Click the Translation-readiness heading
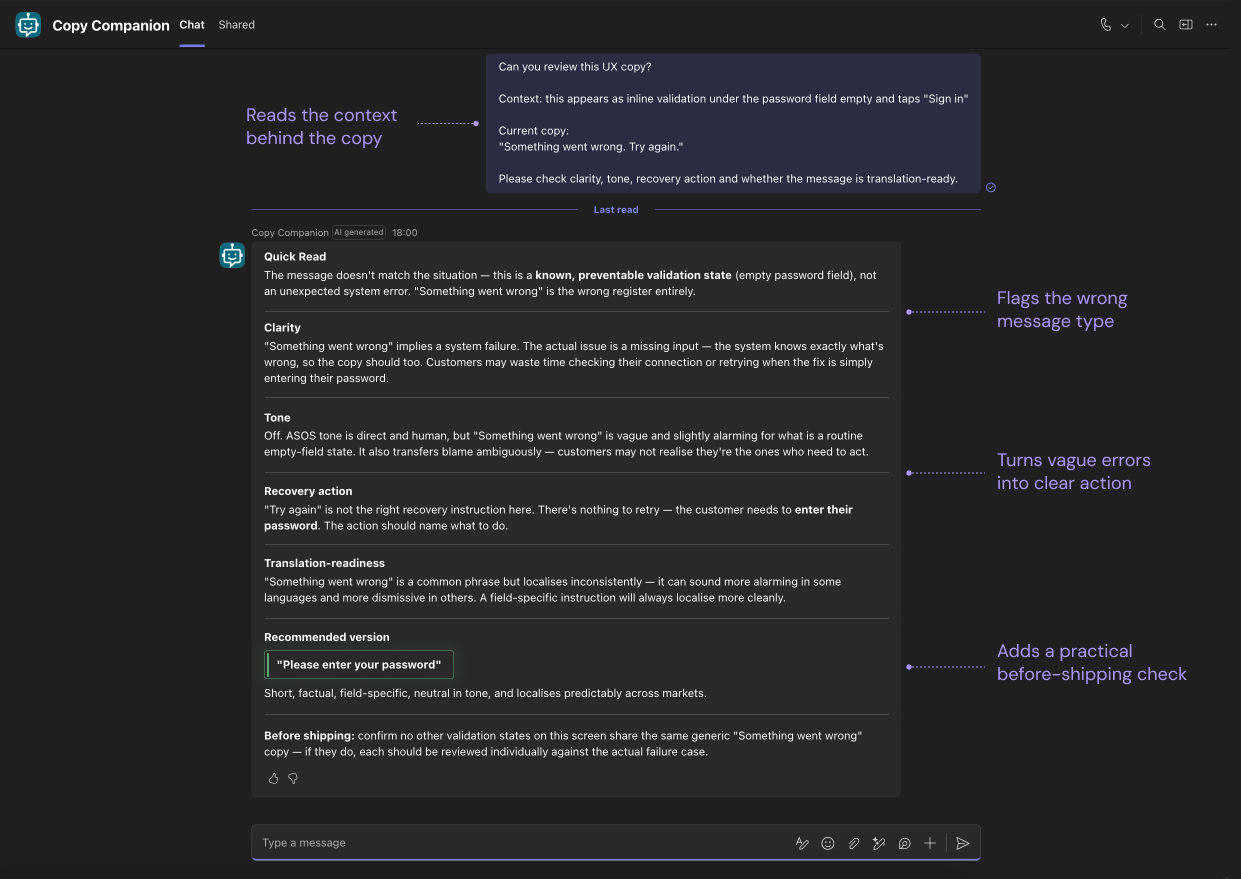The image size is (1241, 879). [x=324, y=563]
